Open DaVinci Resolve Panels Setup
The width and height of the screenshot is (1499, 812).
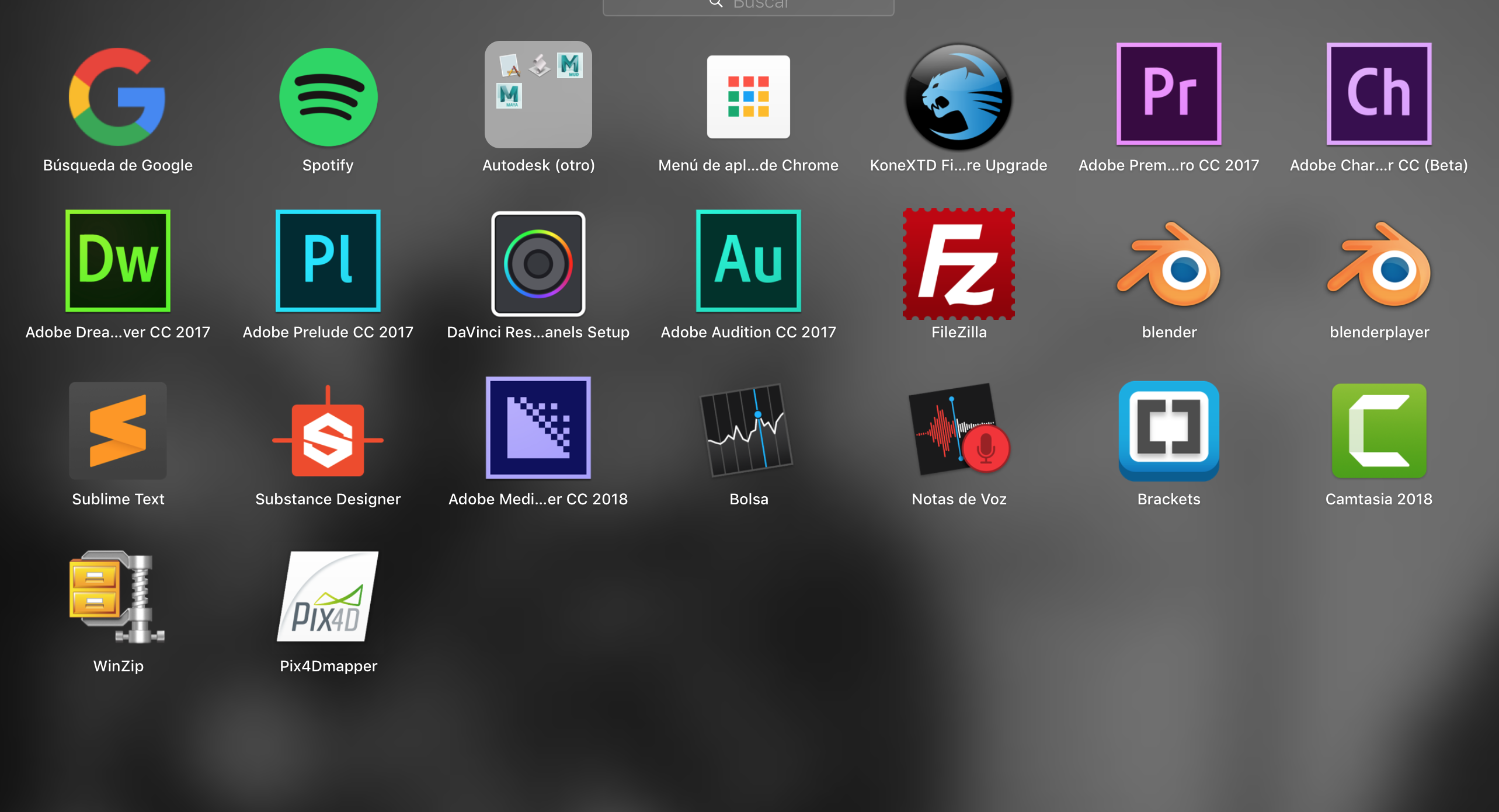(x=538, y=263)
